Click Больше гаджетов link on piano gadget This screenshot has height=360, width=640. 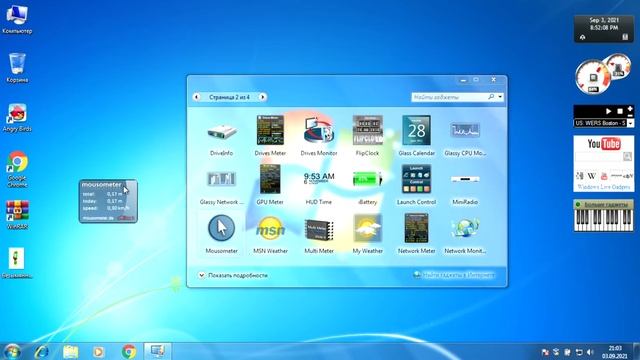coord(605,204)
